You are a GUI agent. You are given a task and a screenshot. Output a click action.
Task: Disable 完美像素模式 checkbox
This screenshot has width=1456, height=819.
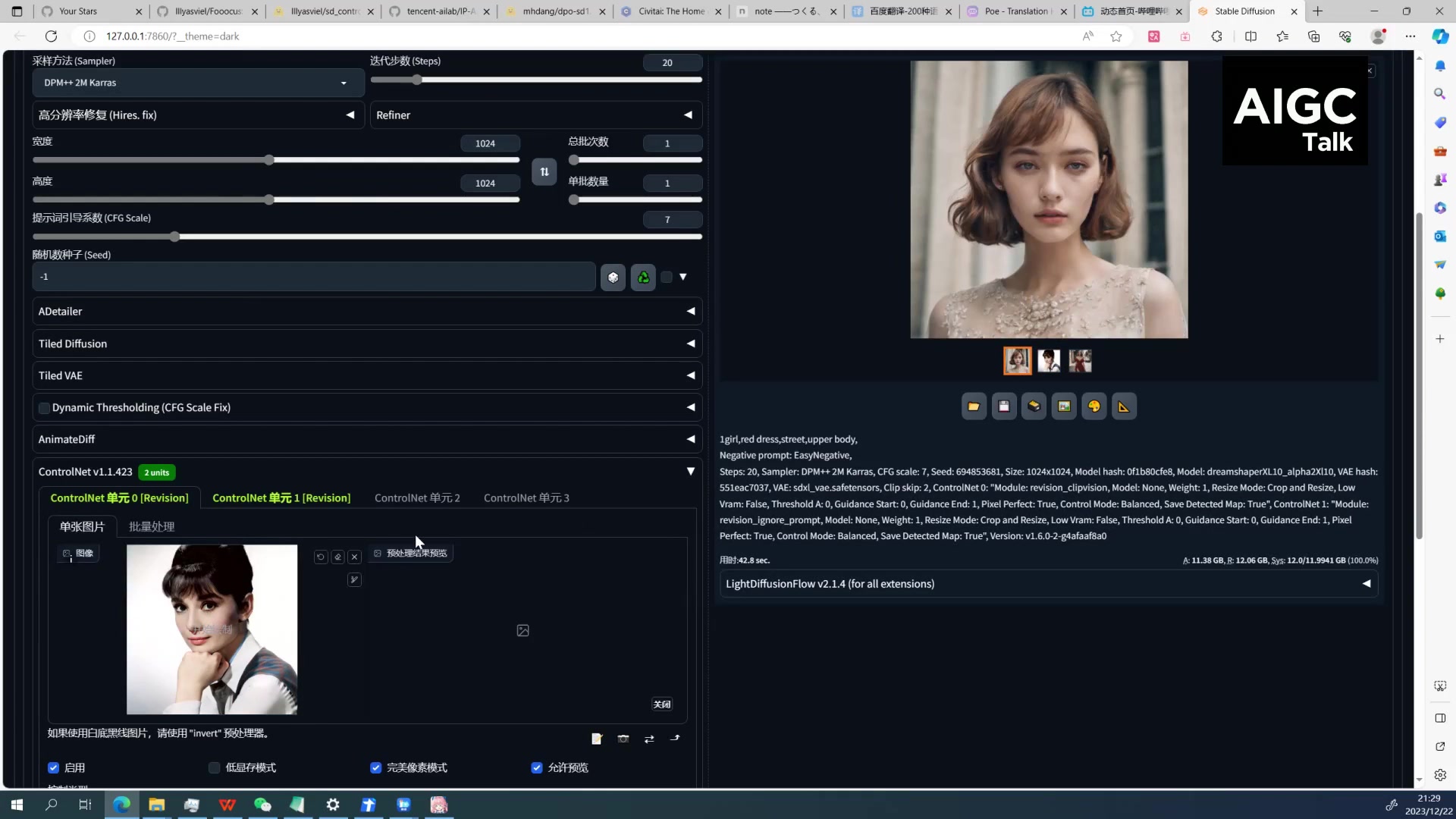(376, 767)
